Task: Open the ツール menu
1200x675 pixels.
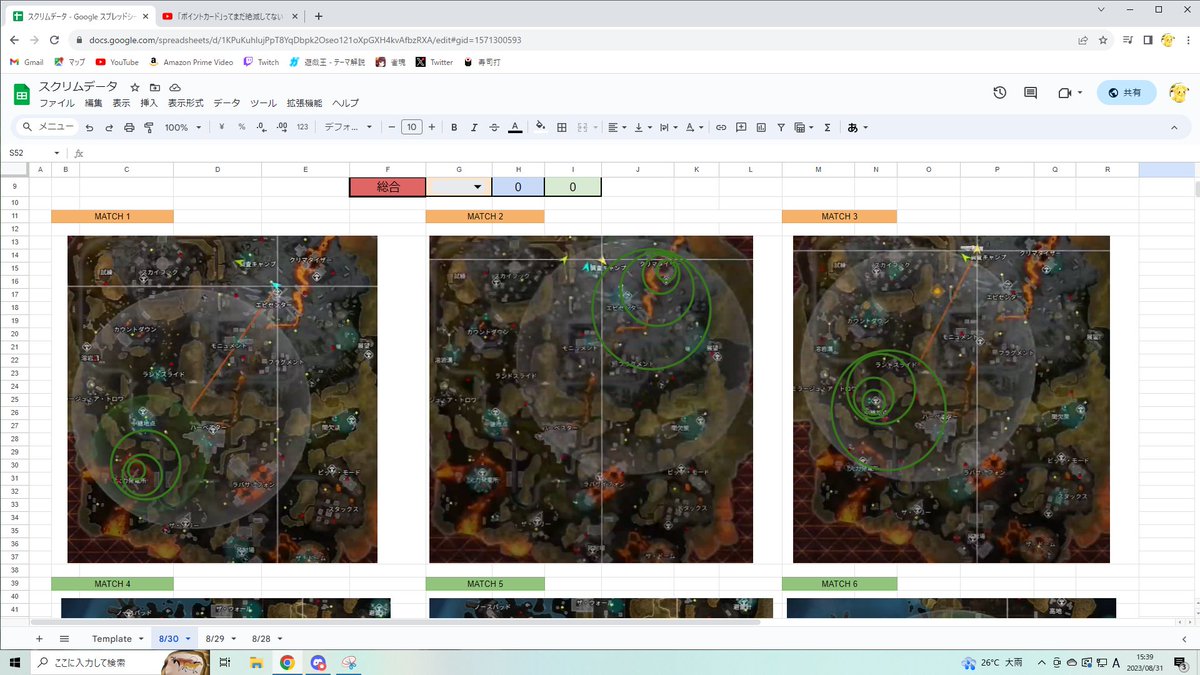Action: pos(263,103)
